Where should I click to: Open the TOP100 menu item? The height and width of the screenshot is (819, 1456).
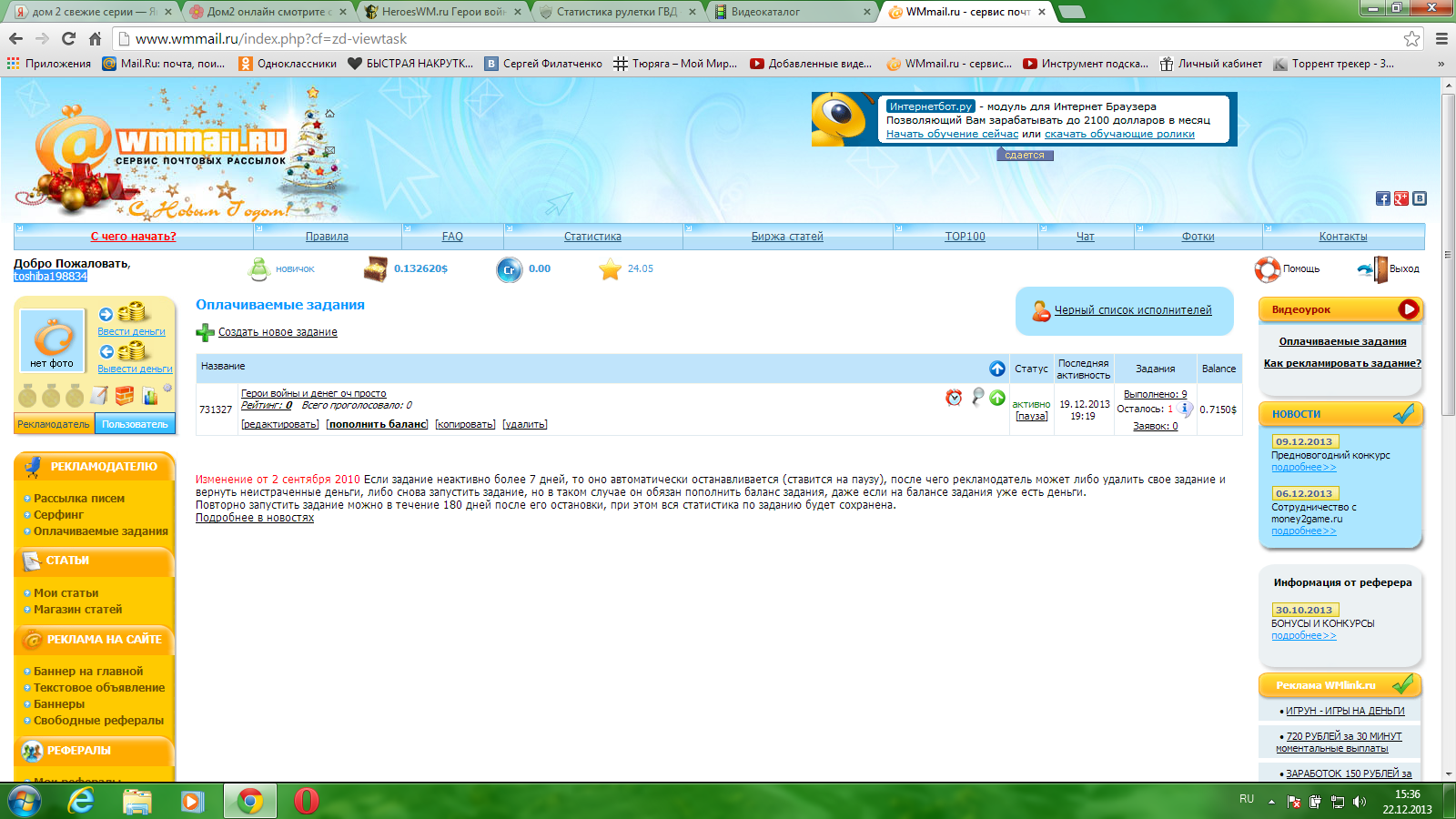965,237
